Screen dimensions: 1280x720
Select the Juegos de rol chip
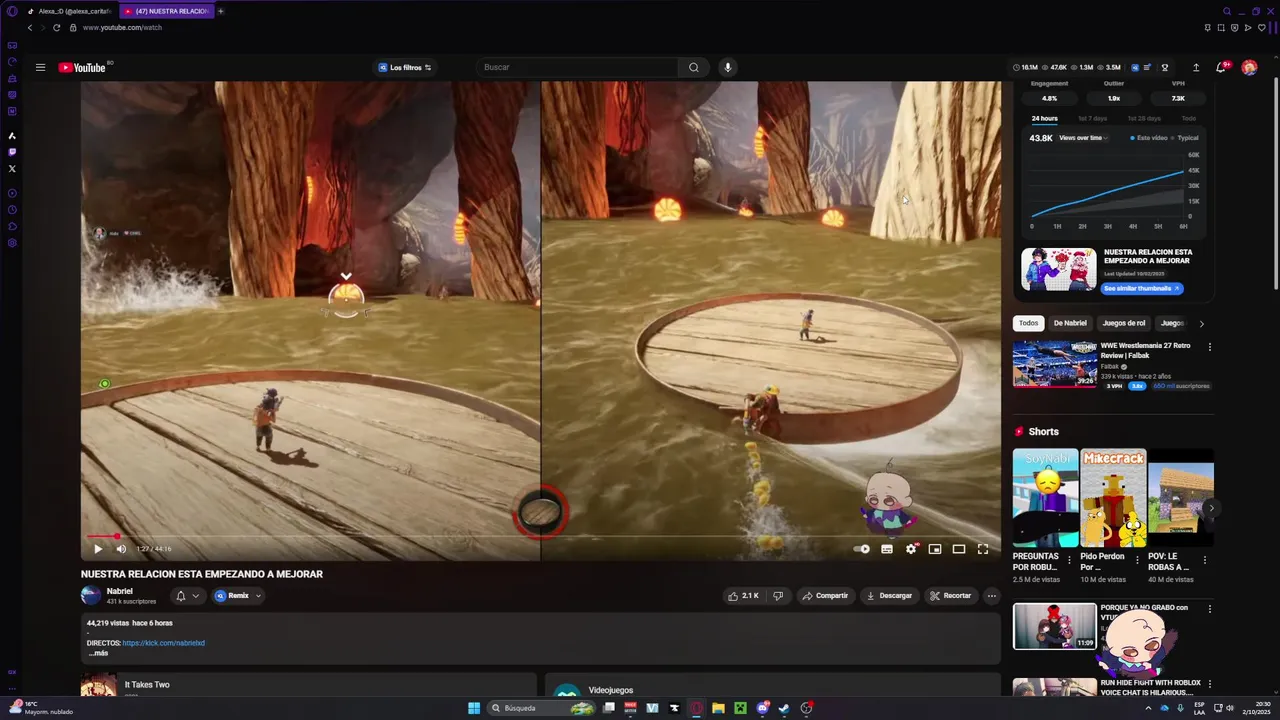(x=1123, y=323)
